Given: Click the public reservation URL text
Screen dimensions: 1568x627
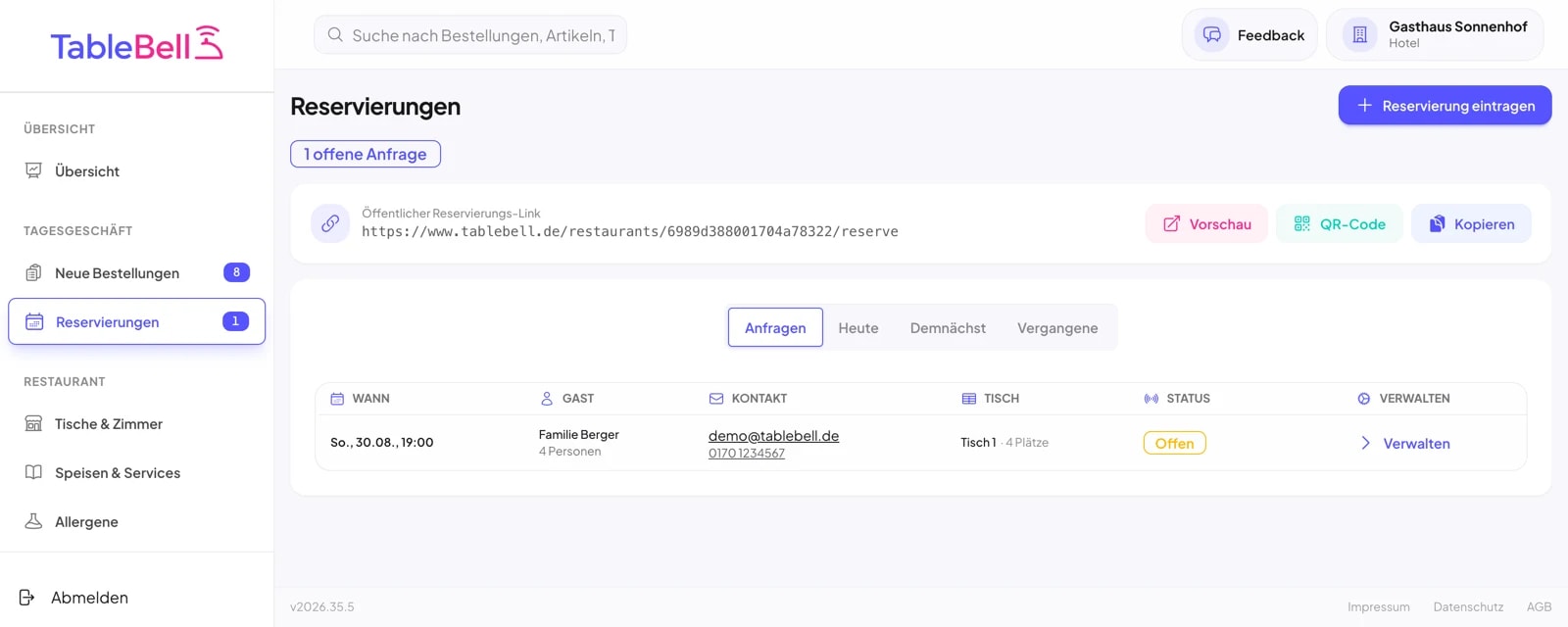Looking at the screenshot, I should tap(630, 231).
